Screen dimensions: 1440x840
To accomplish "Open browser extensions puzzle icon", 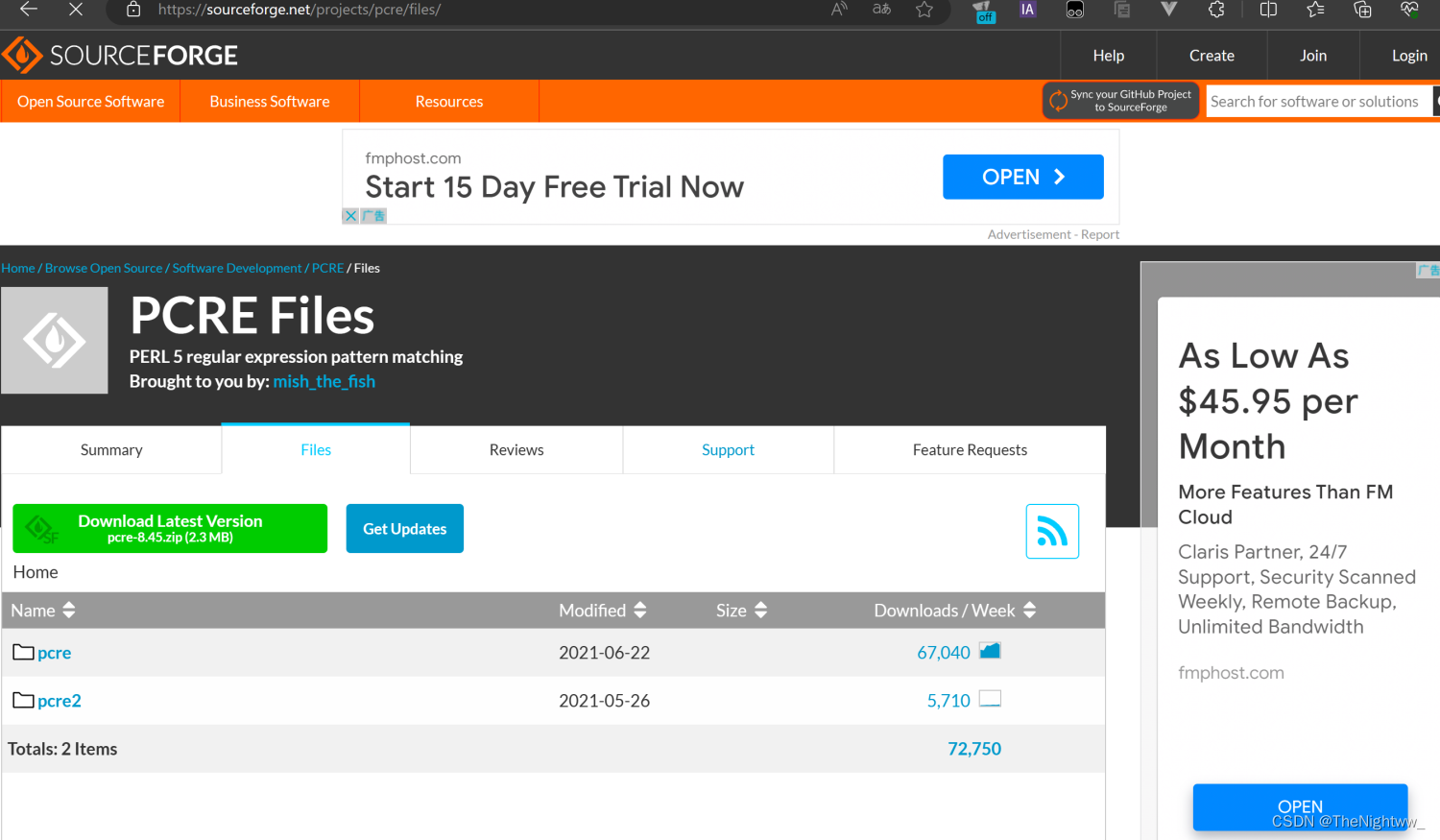I will point(1216,10).
